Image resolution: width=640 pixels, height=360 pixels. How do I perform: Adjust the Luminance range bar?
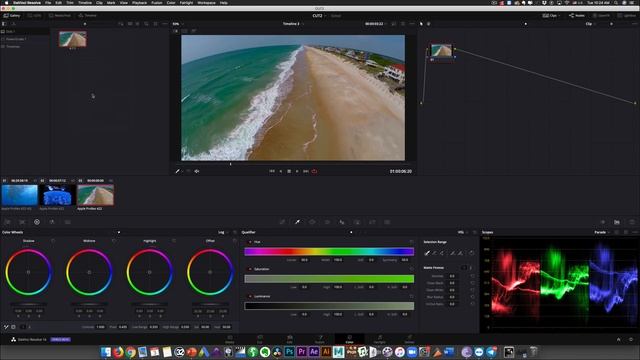(329, 306)
